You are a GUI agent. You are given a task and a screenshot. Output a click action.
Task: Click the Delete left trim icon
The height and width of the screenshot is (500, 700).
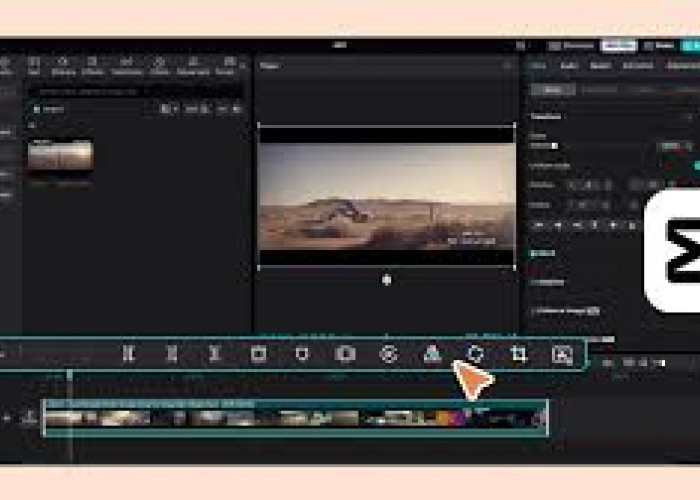[x=171, y=354]
